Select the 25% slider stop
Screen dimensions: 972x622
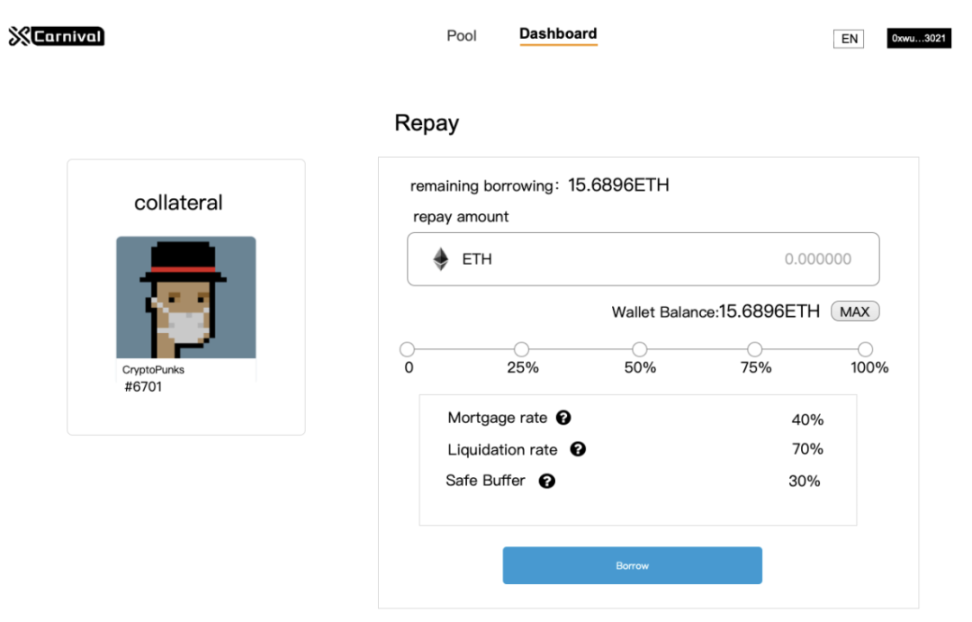pos(521,349)
